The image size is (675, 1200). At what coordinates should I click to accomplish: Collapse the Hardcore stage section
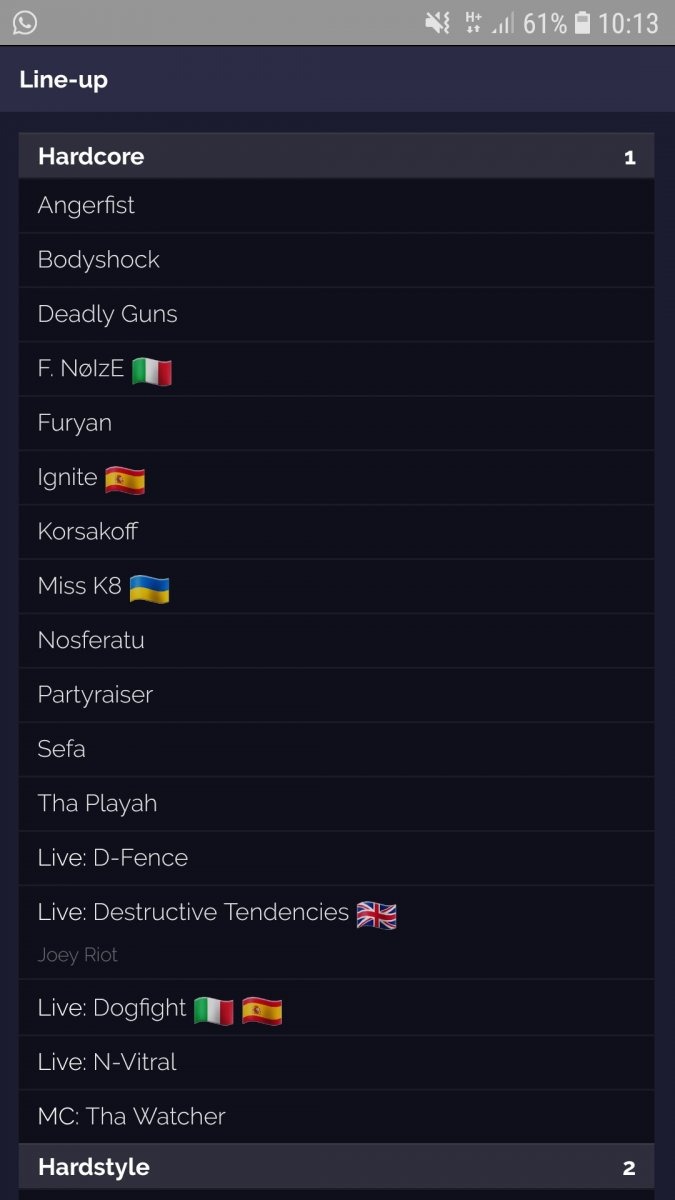336,156
